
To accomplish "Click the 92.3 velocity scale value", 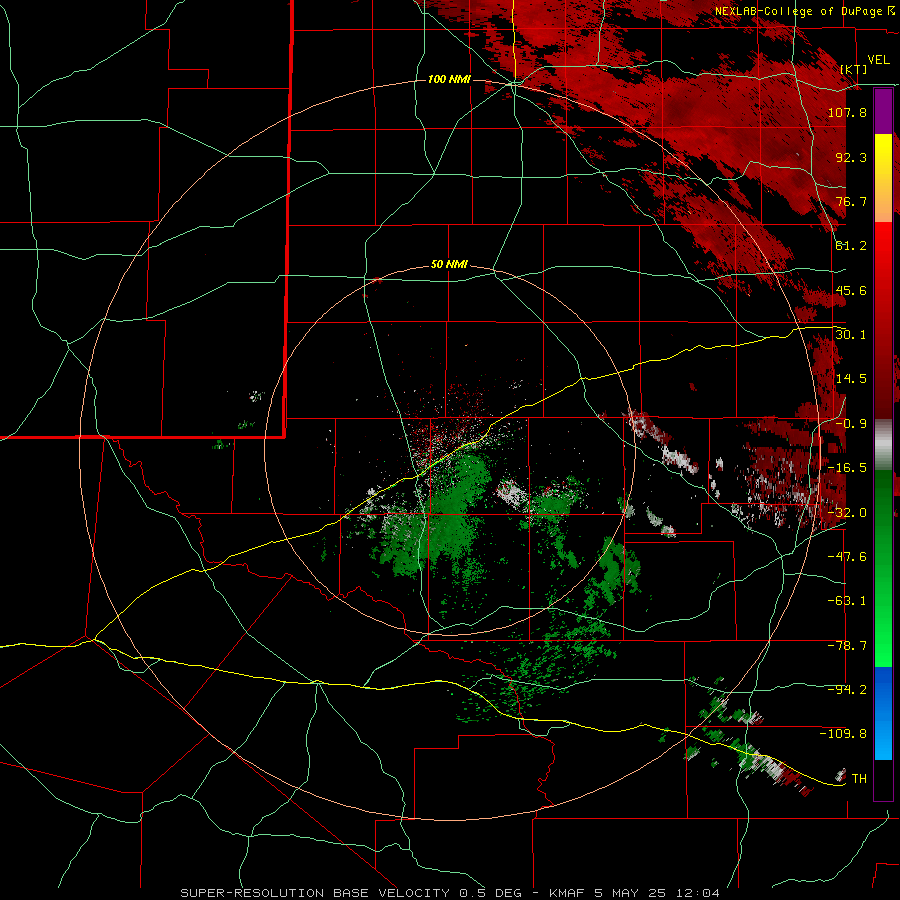I will click(851, 157).
